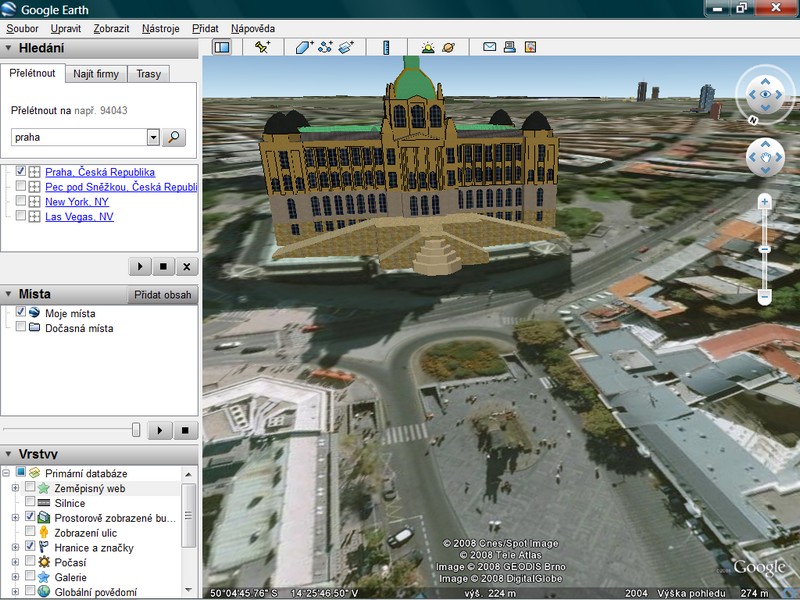
Task: Check the New York, NY result checkbox
Action: tap(20, 201)
